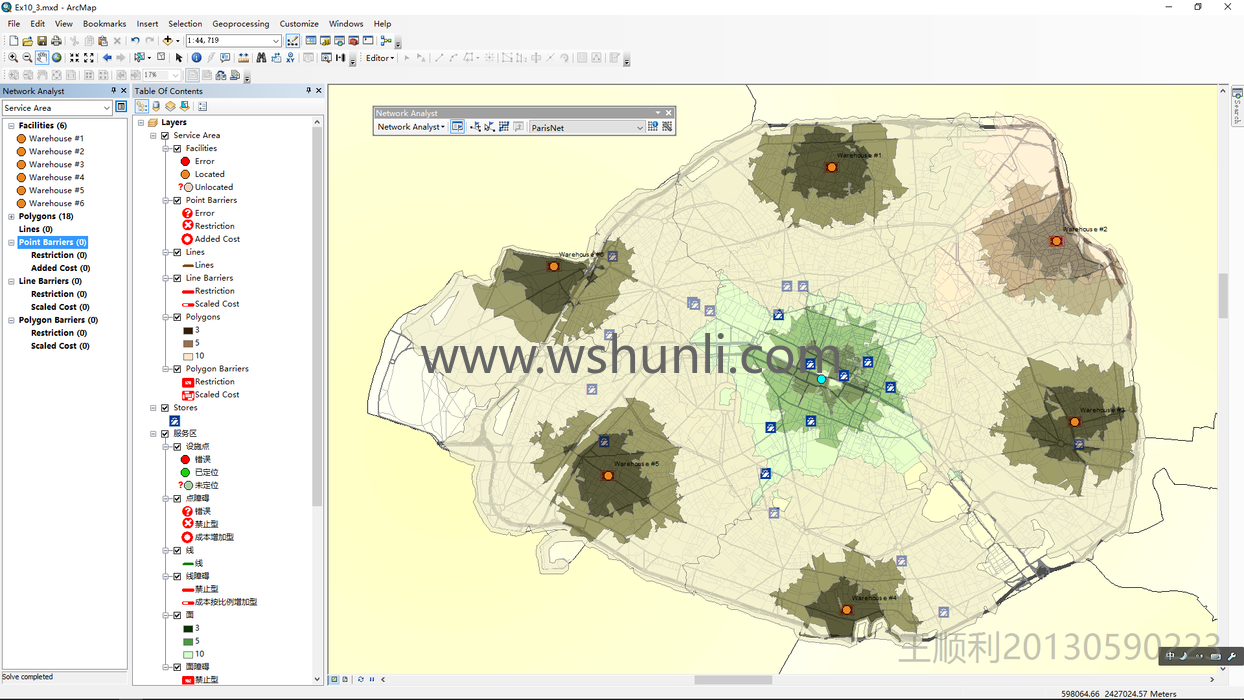The width and height of the screenshot is (1244, 700).
Task: Select the Identify tool icon
Action: pos(196,58)
